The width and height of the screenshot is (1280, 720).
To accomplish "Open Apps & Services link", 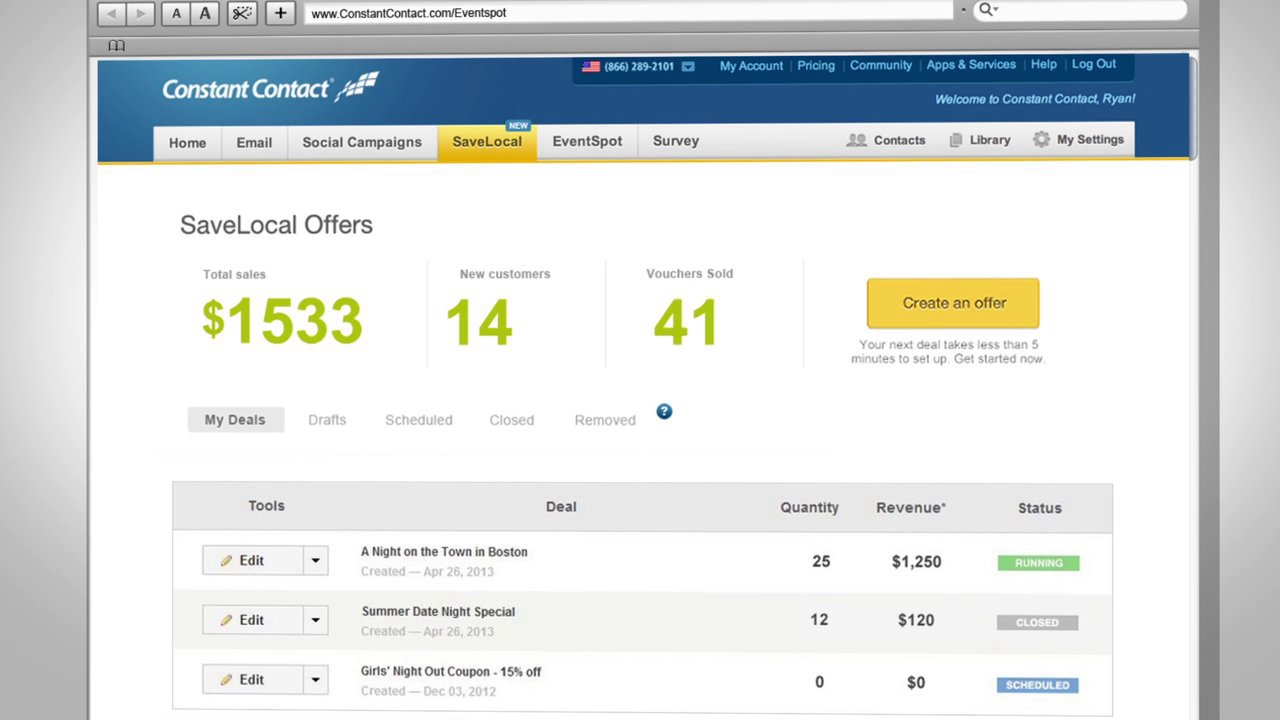I will click(971, 65).
